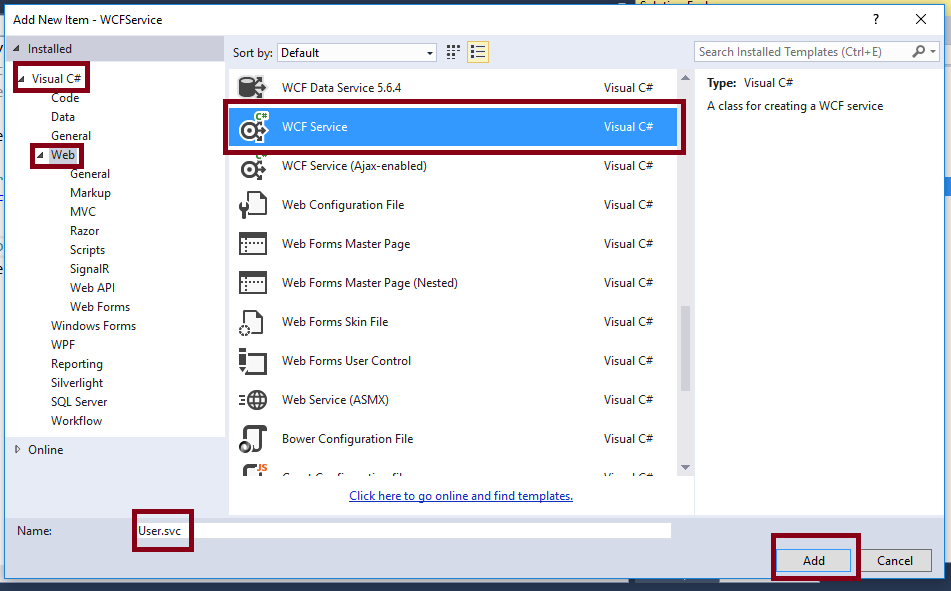Click the Name input field
951x591 pixels.
click(403, 530)
